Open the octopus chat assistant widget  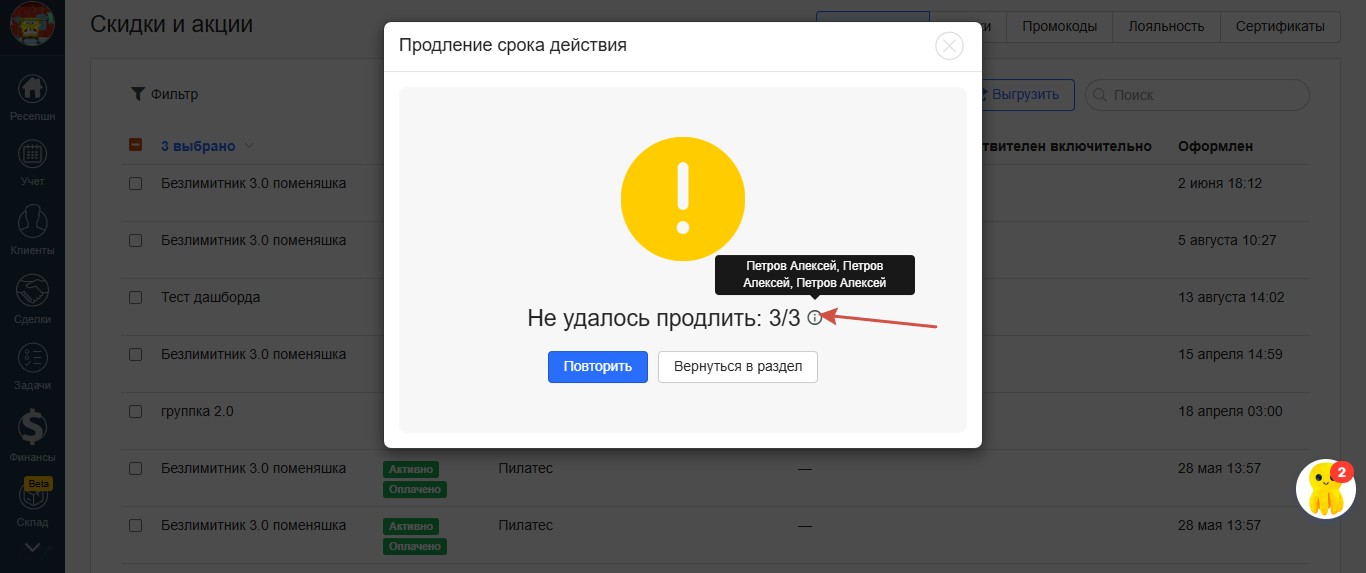[1325, 490]
